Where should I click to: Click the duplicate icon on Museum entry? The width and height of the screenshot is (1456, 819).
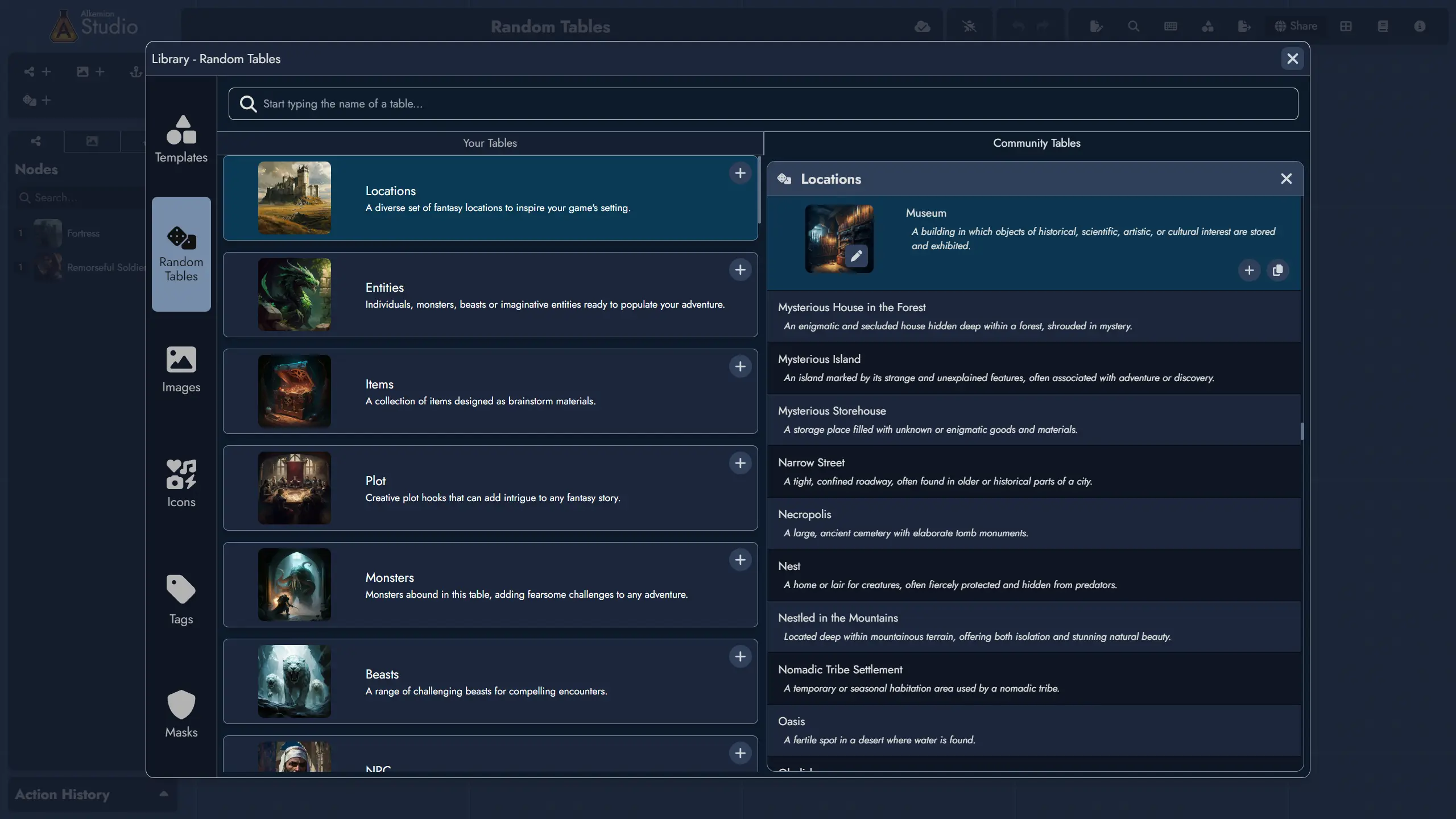click(x=1277, y=270)
